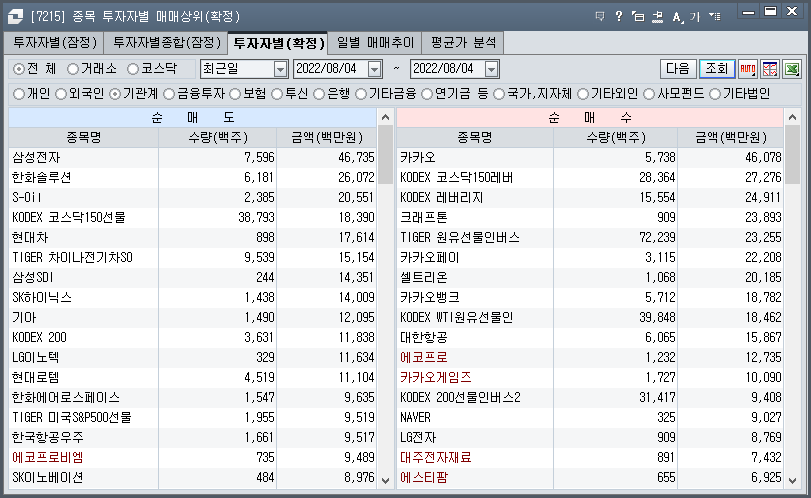Click scroll-down arrow of 순매수 list

click(x=792, y=480)
